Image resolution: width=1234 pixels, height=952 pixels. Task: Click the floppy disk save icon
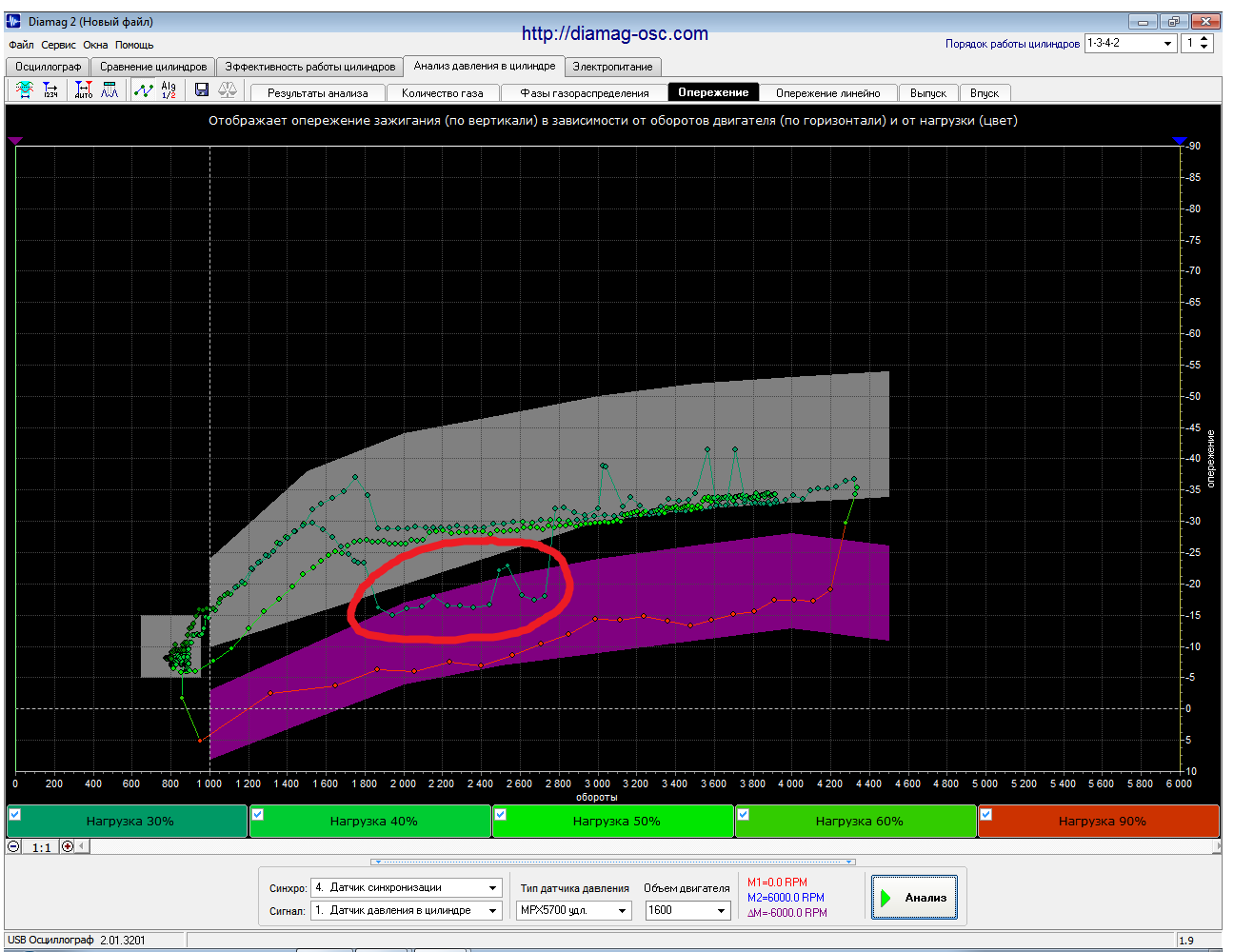(202, 89)
